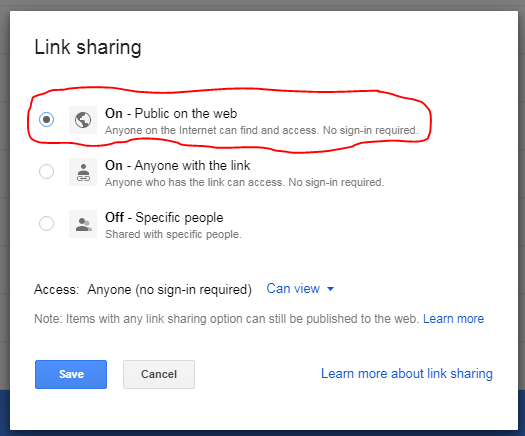
Task: Select the Anyone with the link radio button
Action: (x=46, y=171)
